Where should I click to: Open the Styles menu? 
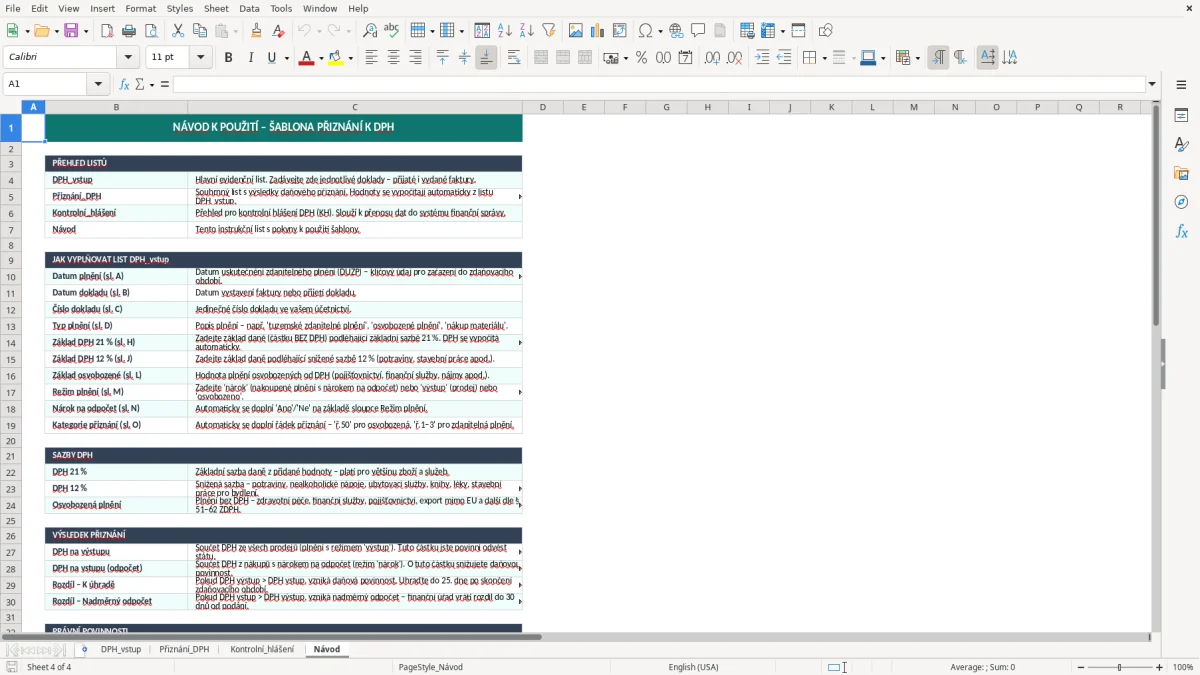click(x=180, y=8)
